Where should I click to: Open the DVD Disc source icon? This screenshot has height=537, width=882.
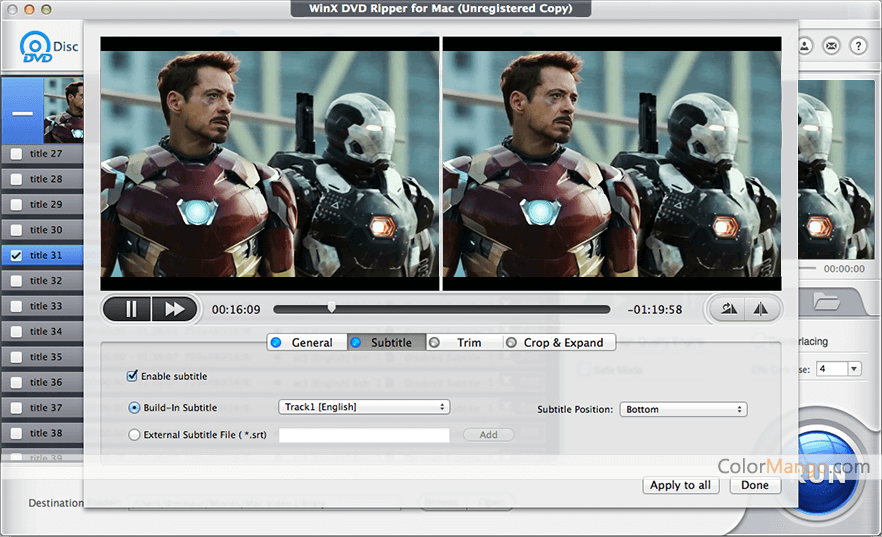(x=38, y=46)
